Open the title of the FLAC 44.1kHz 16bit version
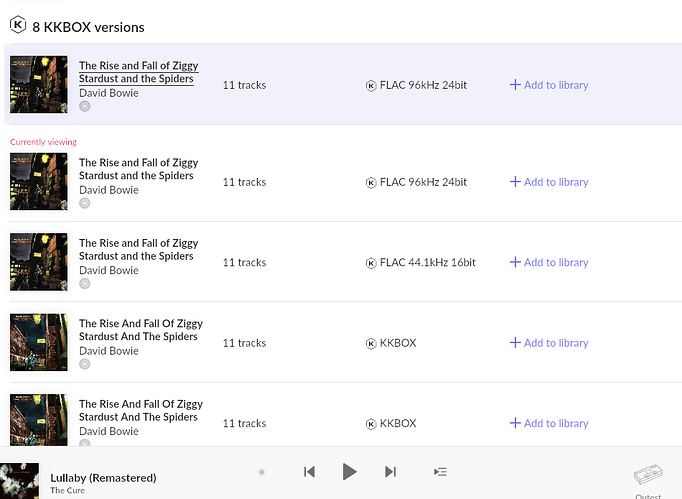 pyautogui.click(x=138, y=249)
